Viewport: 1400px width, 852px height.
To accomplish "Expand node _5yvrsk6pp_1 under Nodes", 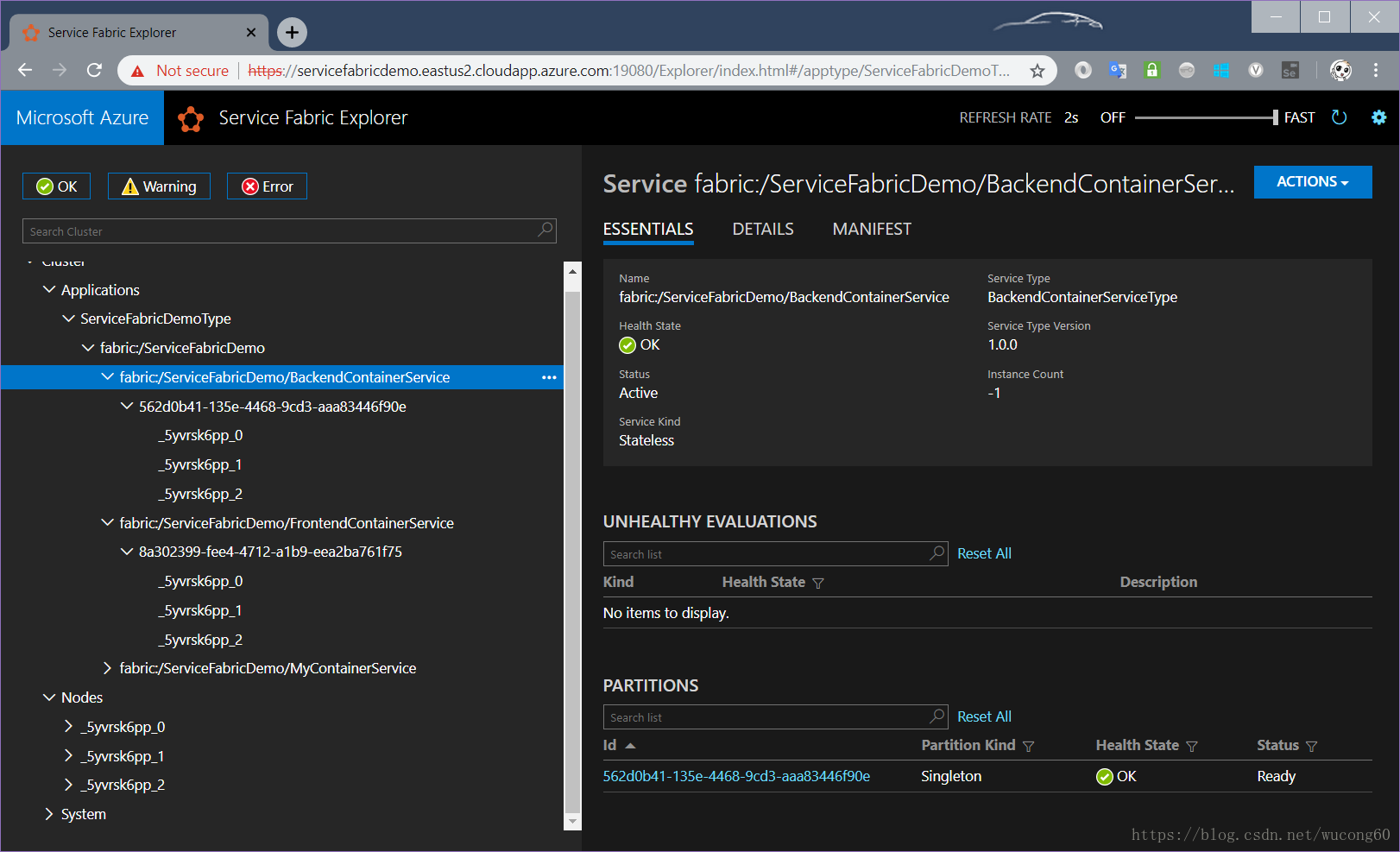I will 68,756.
